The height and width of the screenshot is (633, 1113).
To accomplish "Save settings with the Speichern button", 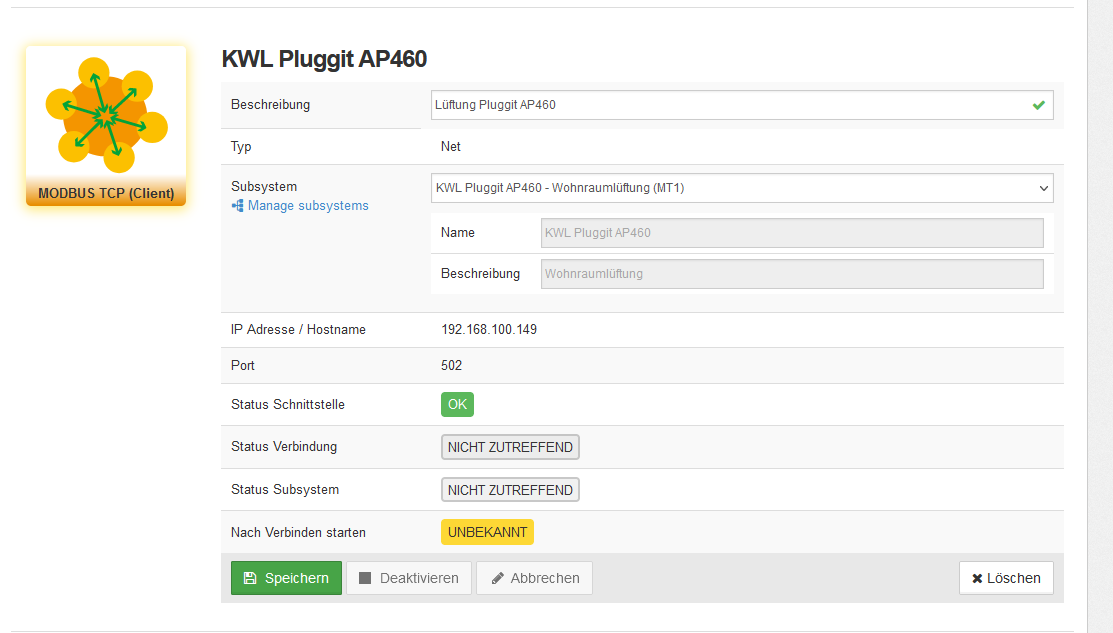I will [286, 578].
